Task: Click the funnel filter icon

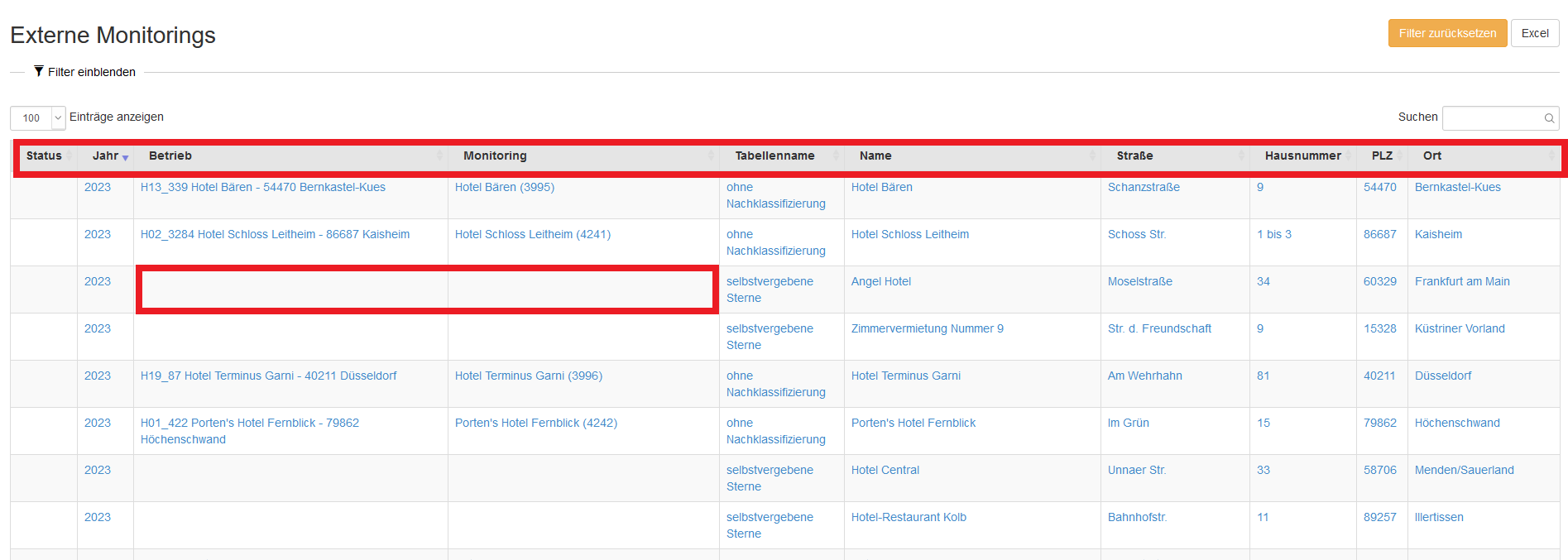Action: pyautogui.click(x=39, y=72)
